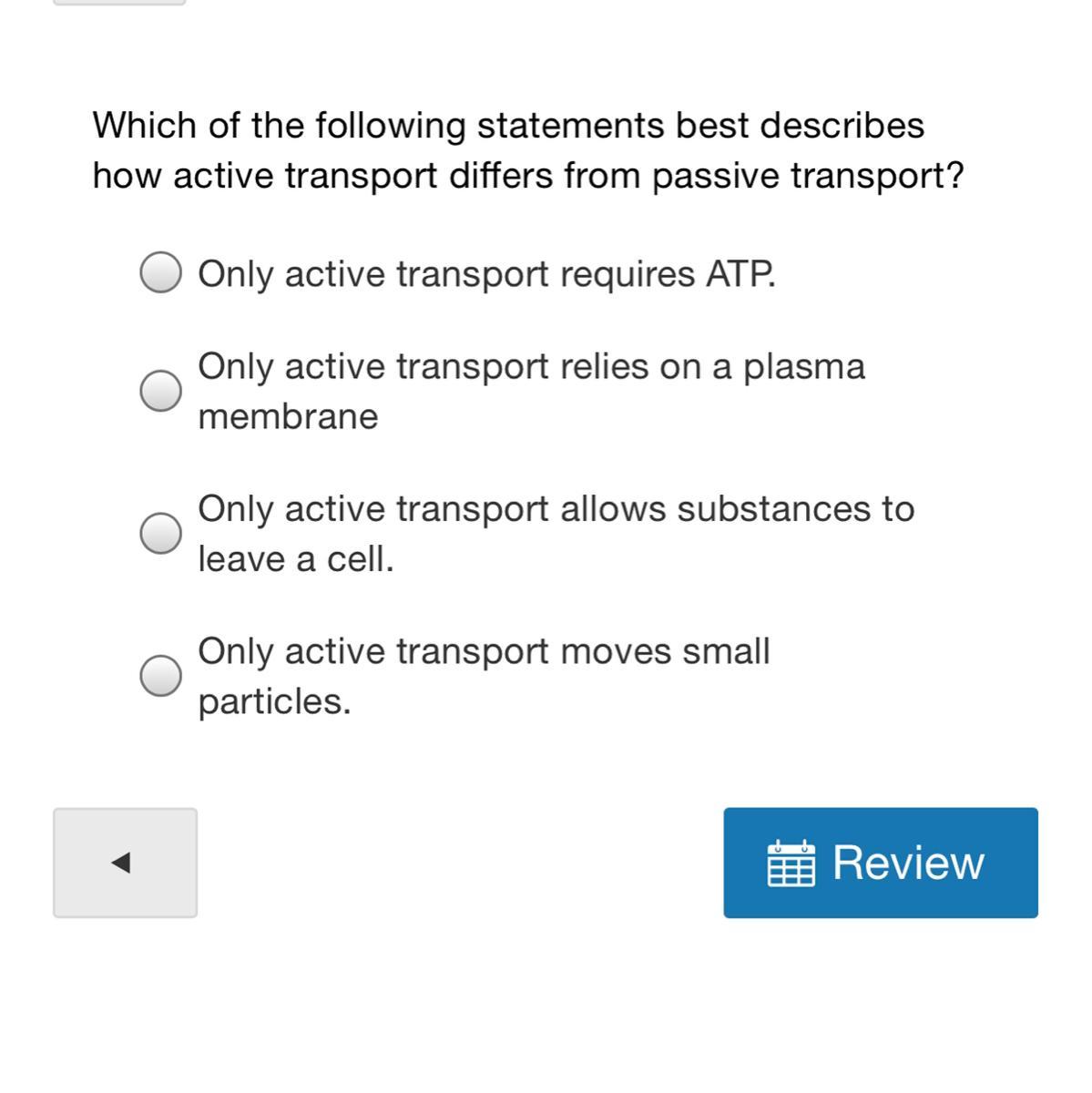Select the 'requires ATP' radio button
This screenshot has height=1093, width=1092.
(x=160, y=273)
